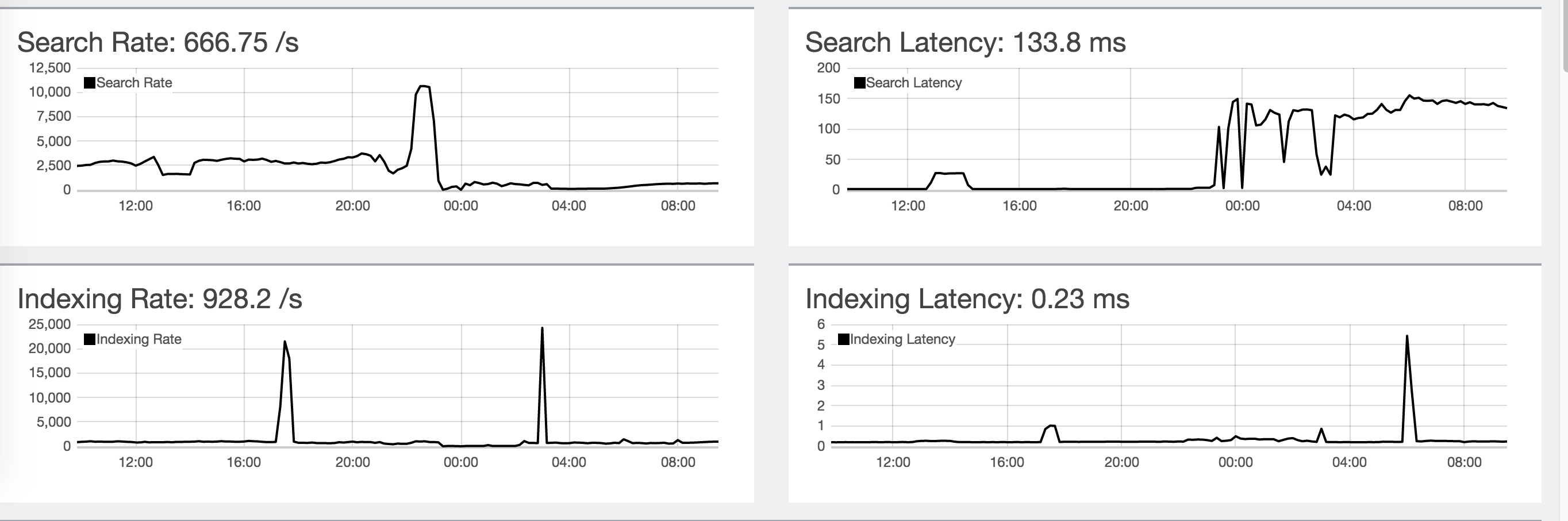Image resolution: width=1568 pixels, height=521 pixels.
Task: Click the "Search Latency: 133.8 ms" chart title
Action: click(x=966, y=43)
